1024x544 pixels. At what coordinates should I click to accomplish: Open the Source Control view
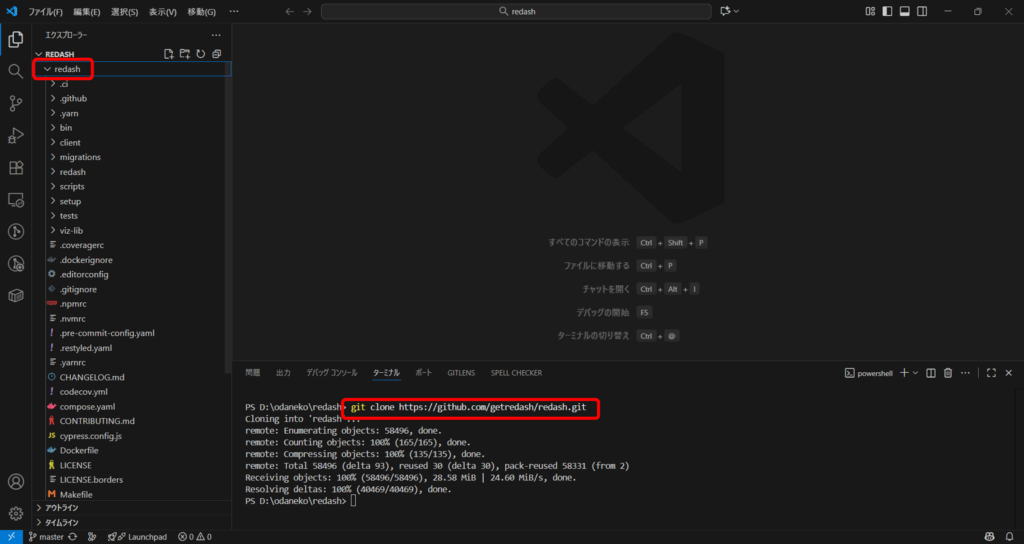pos(15,103)
